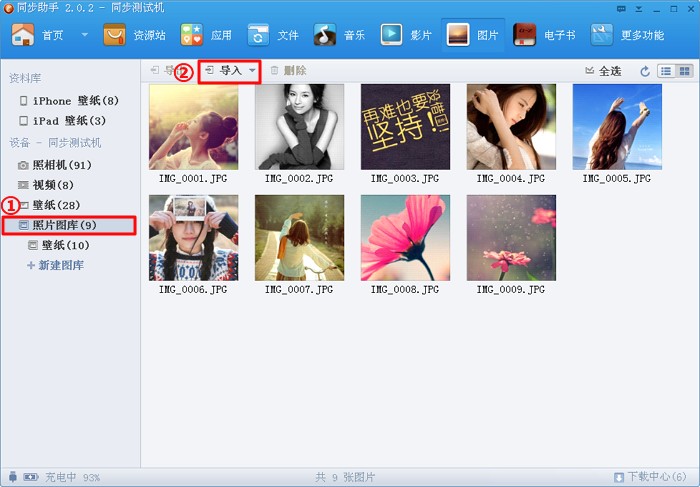This screenshot has width=700, height=487.
Task: Switch to the 图片 pictures tab
Action: tap(474, 35)
